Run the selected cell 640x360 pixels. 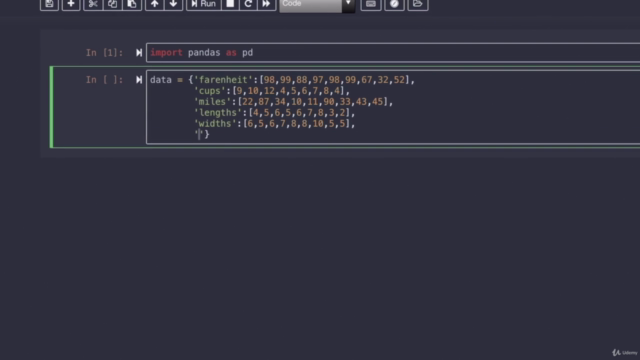[x=204, y=4]
